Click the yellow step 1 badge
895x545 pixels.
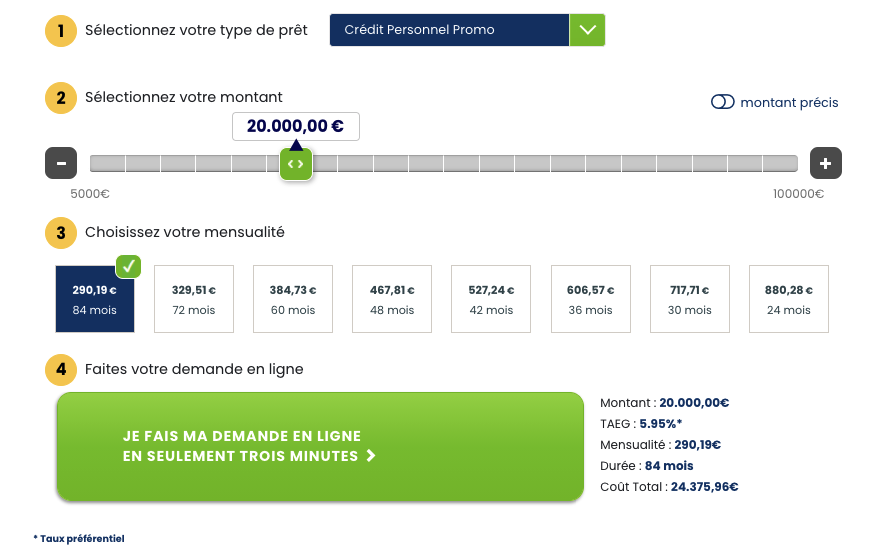[61, 31]
